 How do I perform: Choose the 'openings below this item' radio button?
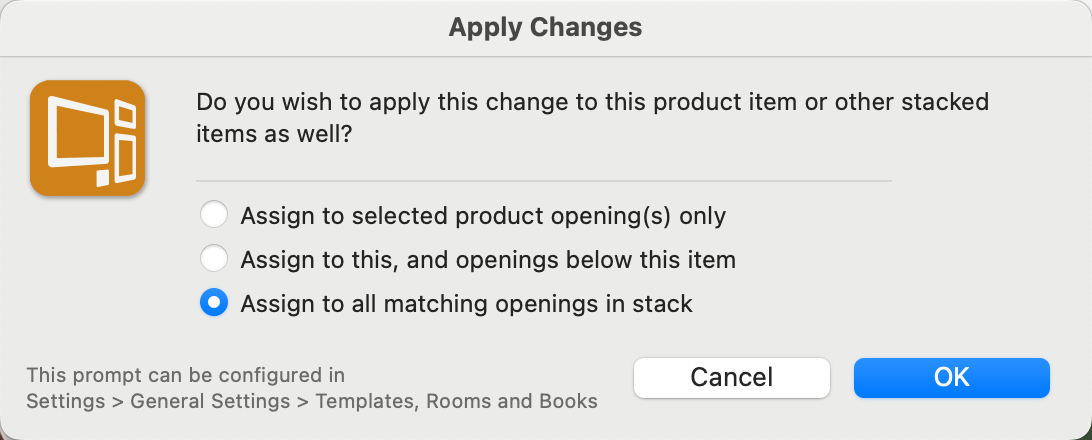pos(214,259)
